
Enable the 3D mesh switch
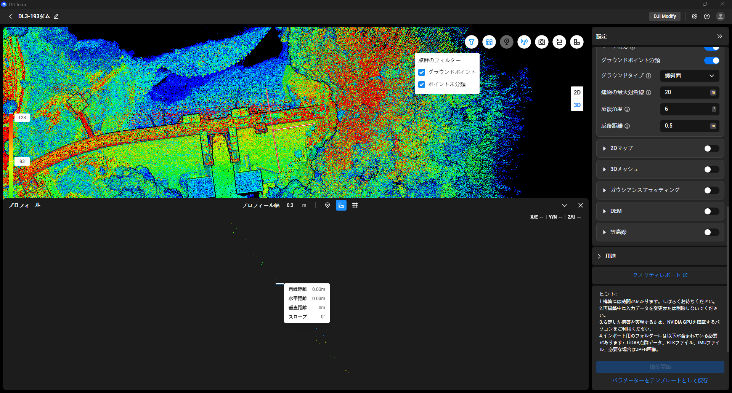tap(711, 169)
